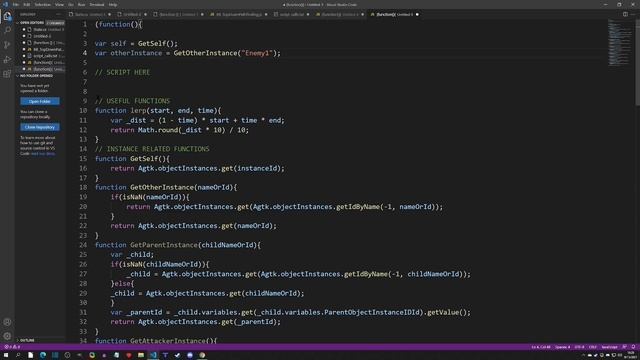Click the Open Folder button
This screenshot has height=360, width=640.
tap(40, 101)
